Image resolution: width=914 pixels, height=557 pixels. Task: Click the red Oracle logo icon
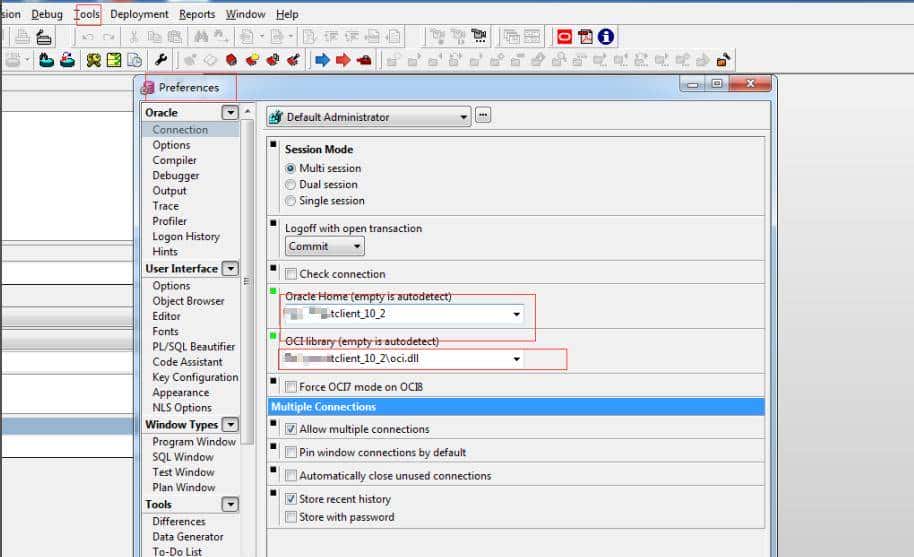tap(564, 37)
